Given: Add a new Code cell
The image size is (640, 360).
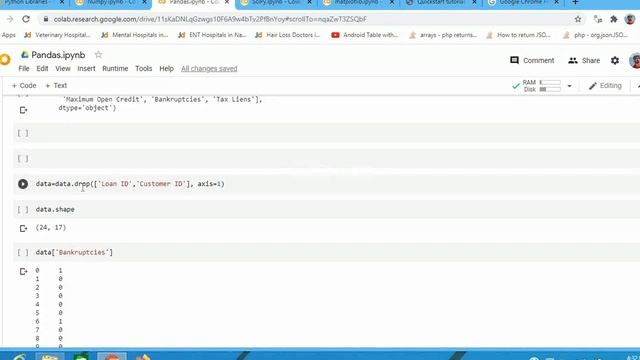Looking at the screenshot, I should [24, 85].
